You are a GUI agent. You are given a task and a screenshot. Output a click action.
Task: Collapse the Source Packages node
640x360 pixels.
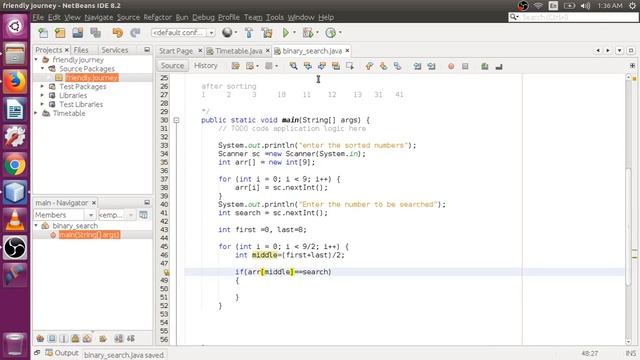click(x=43, y=69)
